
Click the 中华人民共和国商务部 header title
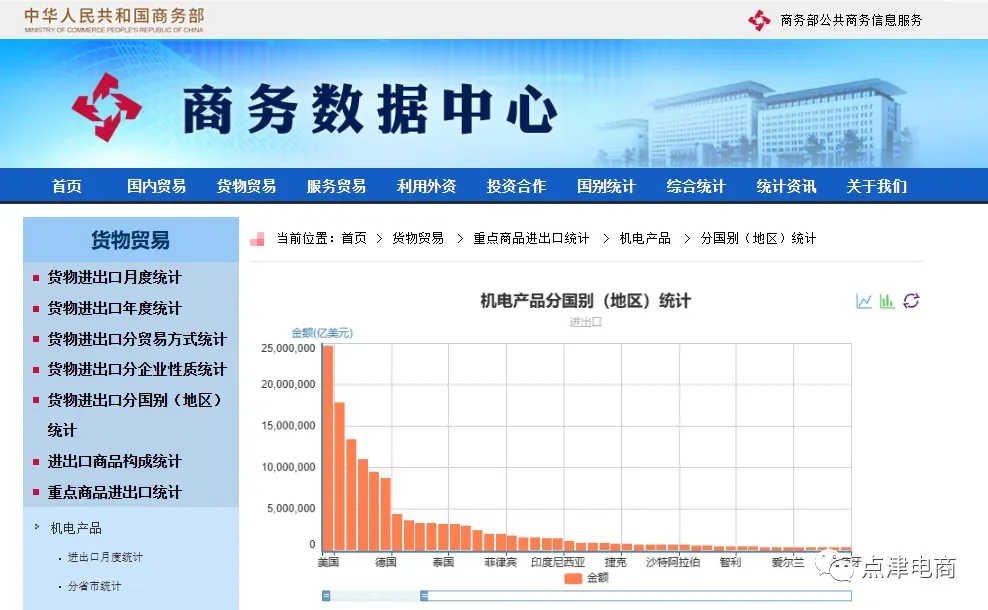point(114,15)
